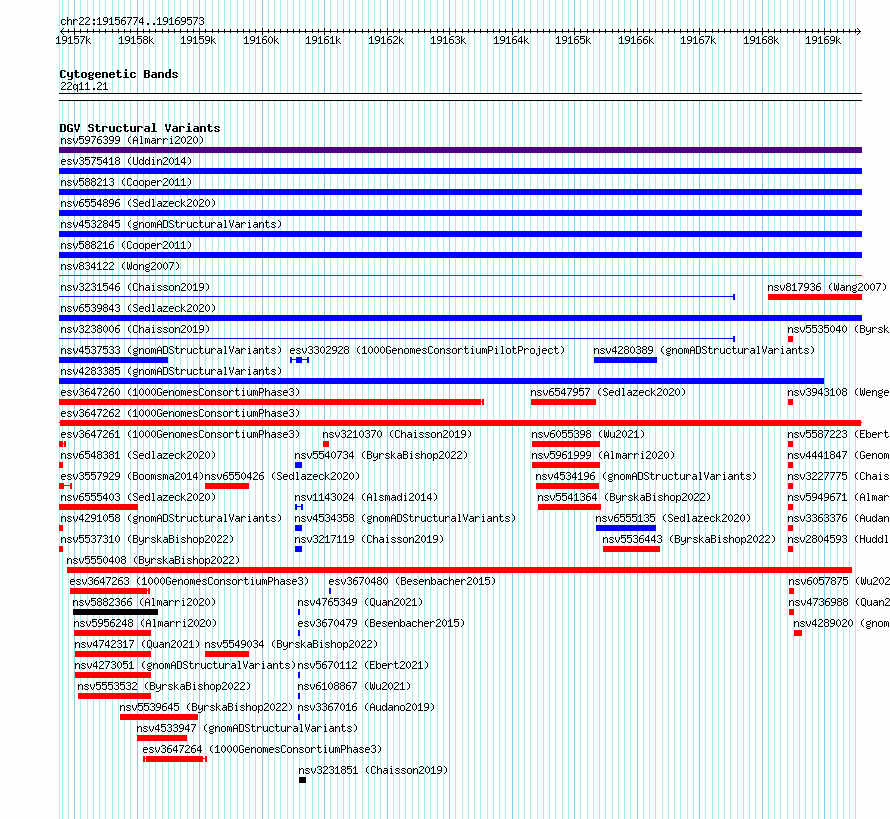Image resolution: width=890 pixels, height=819 pixels.
Task: Open nsv5539645 (ByrskaBishop2022) variant
Action: pyautogui.click(x=206, y=707)
